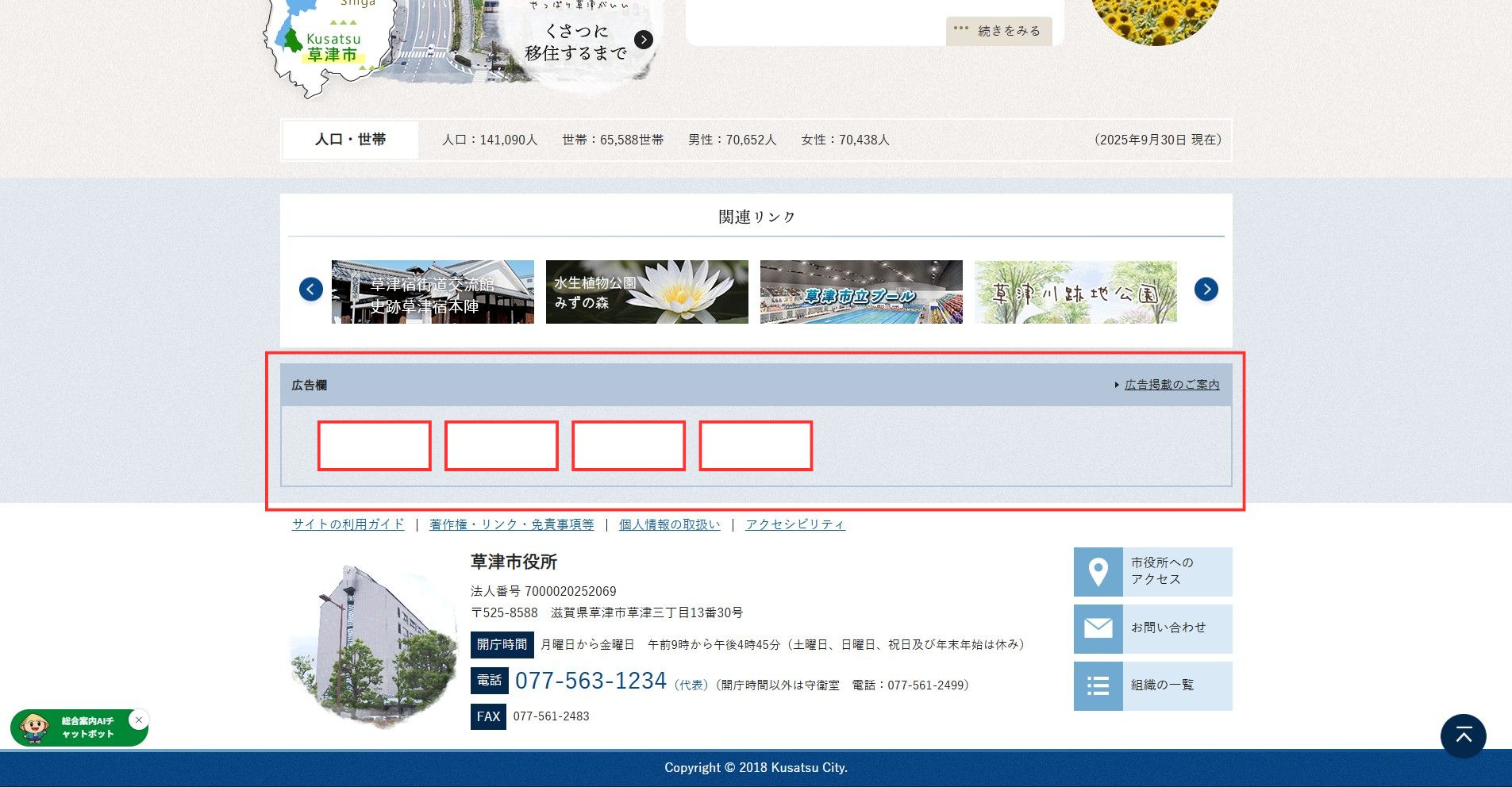1512x787 pixels.
Task: Click the 草津市役所 heading
Action: (514, 562)
